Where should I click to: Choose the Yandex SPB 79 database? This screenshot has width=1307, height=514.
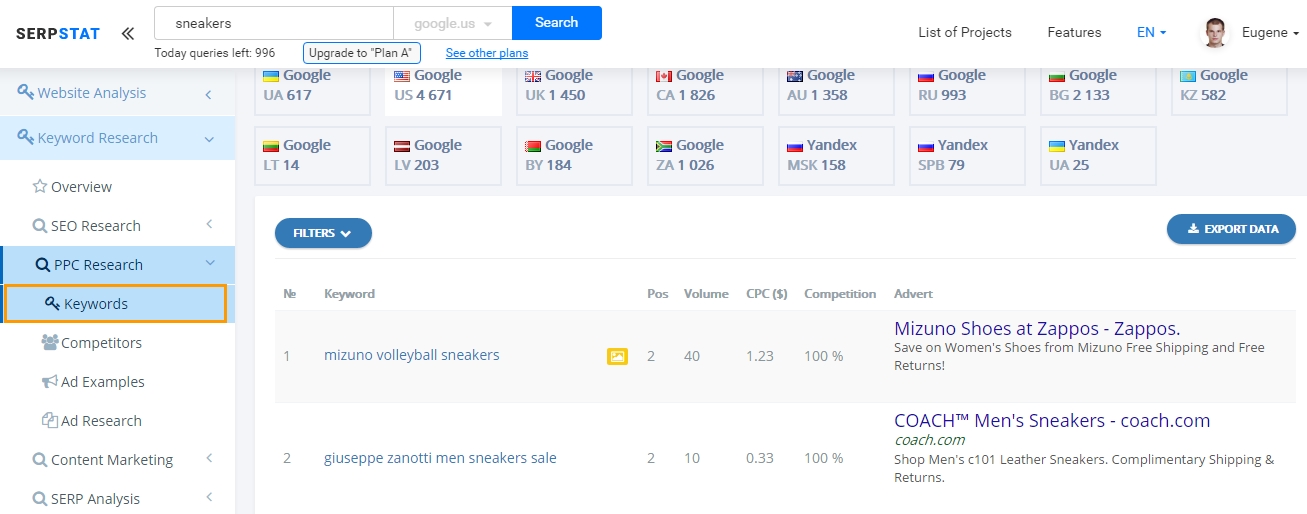(967, 155)
